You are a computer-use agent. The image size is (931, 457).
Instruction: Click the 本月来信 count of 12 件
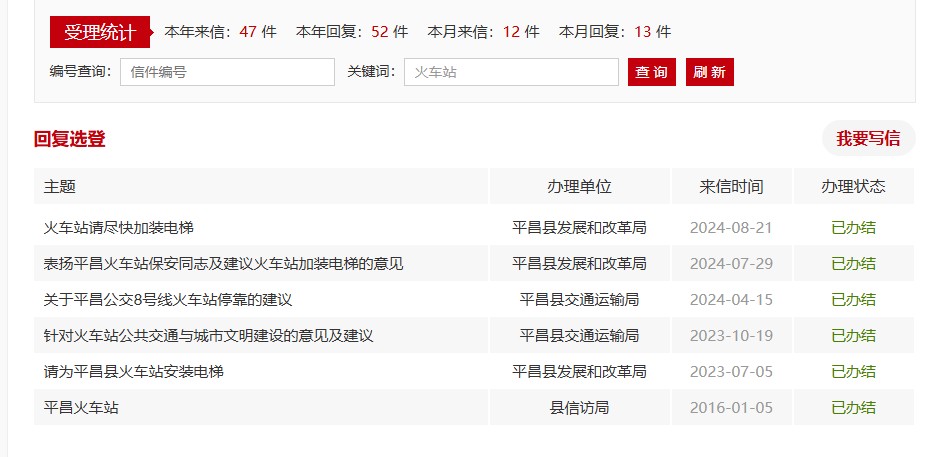521,32
